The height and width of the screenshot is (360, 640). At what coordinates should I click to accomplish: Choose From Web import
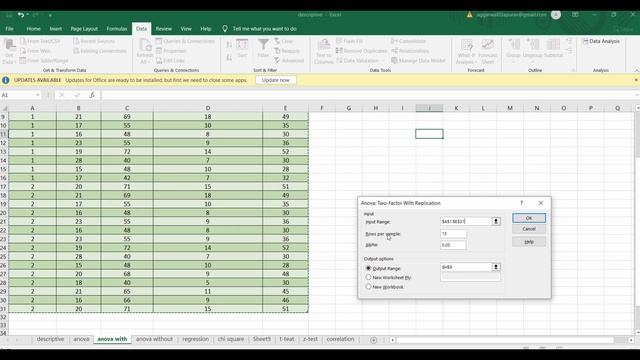coord(36,51)
